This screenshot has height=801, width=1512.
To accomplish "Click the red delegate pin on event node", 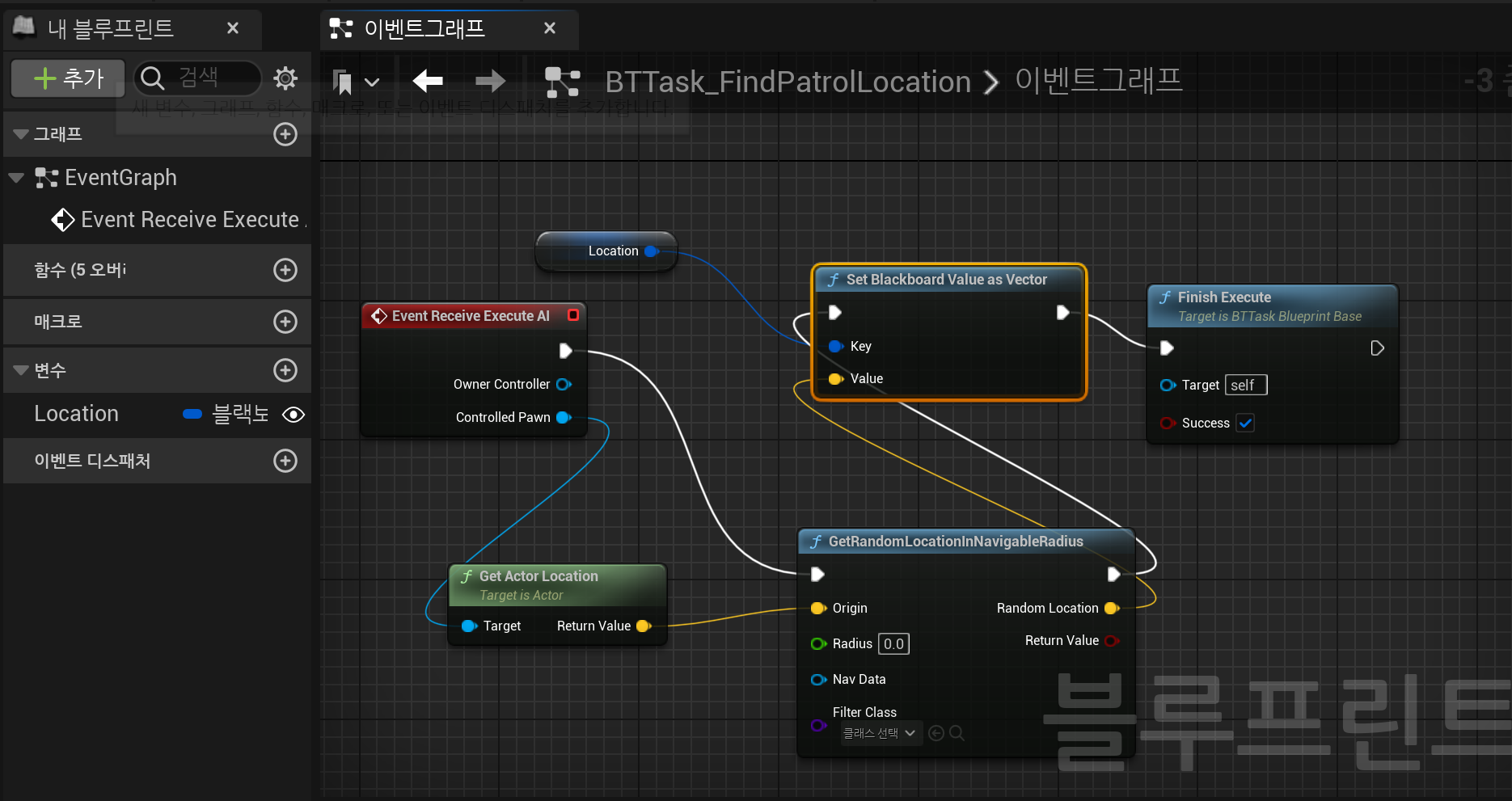I will point(573,315).
